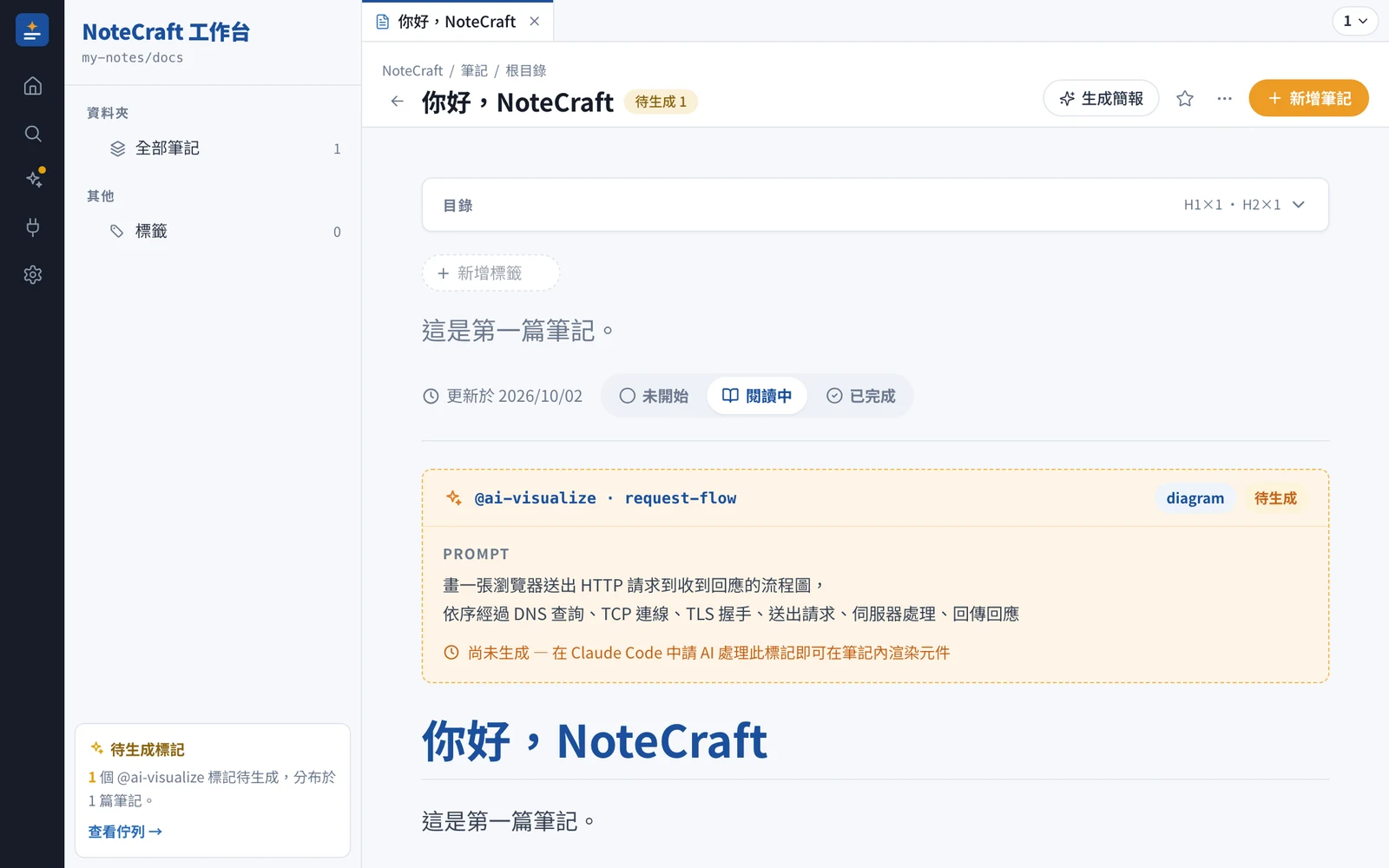Screen dimensions: 1389x868
Task: Click the @ai-visualize · request-flow label
Action: point(605,498)
